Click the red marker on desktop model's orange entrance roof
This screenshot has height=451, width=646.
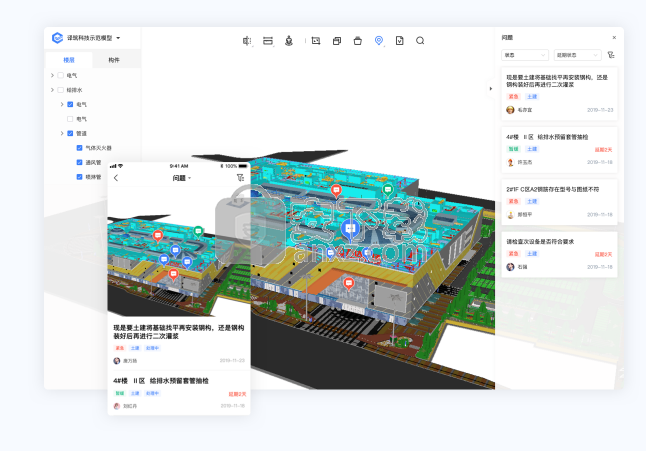click(349, 283)
